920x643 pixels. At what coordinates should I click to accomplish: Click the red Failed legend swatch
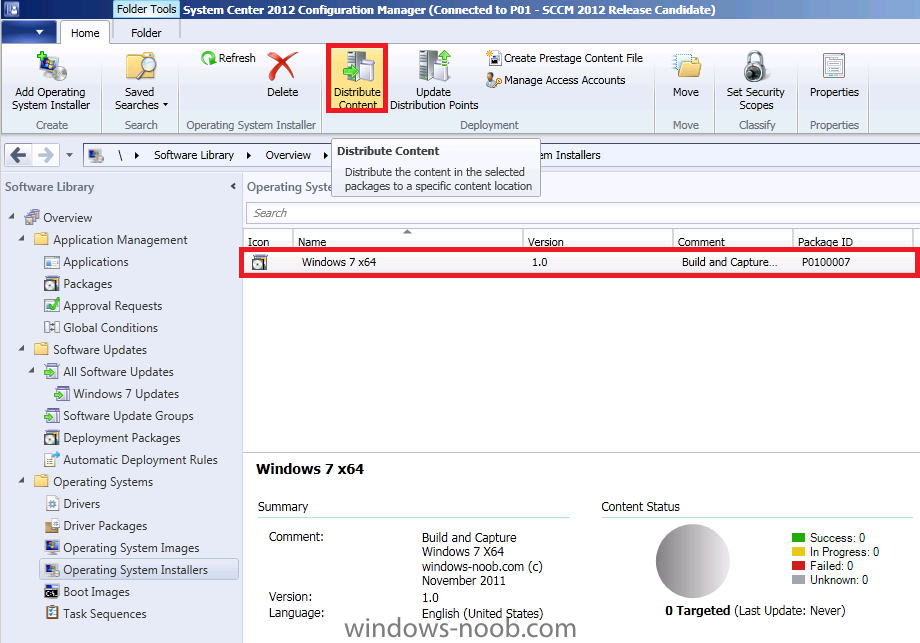tap(798, 566)
